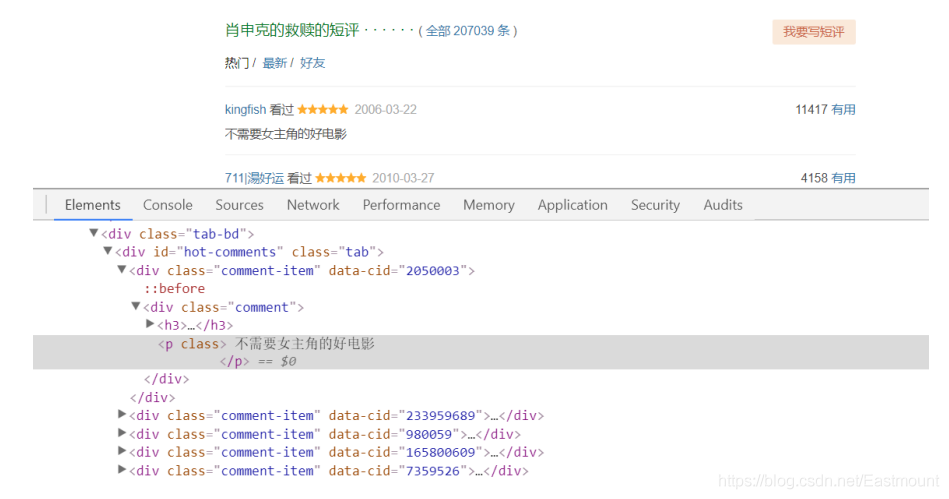Switch to the Network tab
Viewport: 949px width, 499px height.
(313, 205)
